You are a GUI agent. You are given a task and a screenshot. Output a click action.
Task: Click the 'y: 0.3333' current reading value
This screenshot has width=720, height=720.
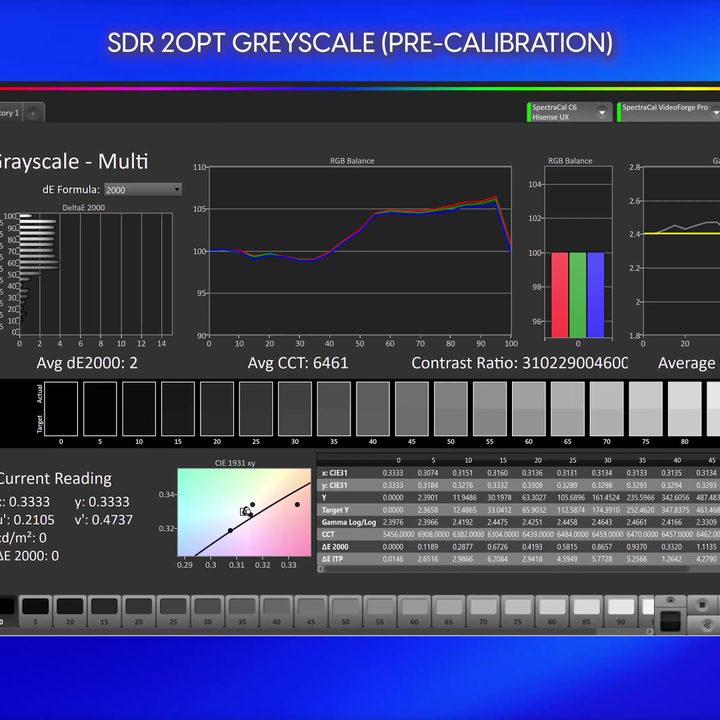tap(102, 502)
